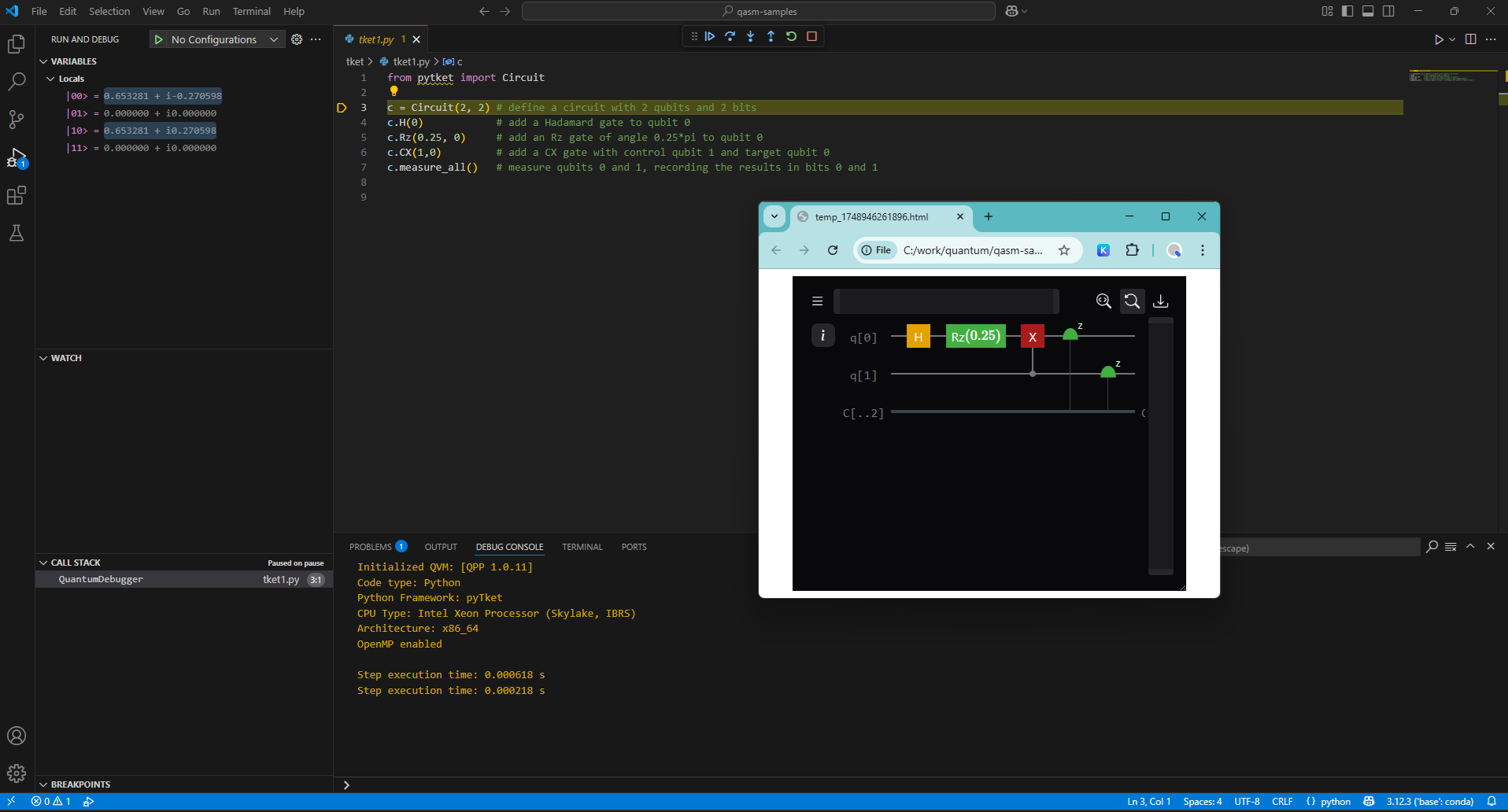Viewport: 1508px width, 812px height.
Task: Click circuit viewer zoom in icon
Action: click(1103, 301)
